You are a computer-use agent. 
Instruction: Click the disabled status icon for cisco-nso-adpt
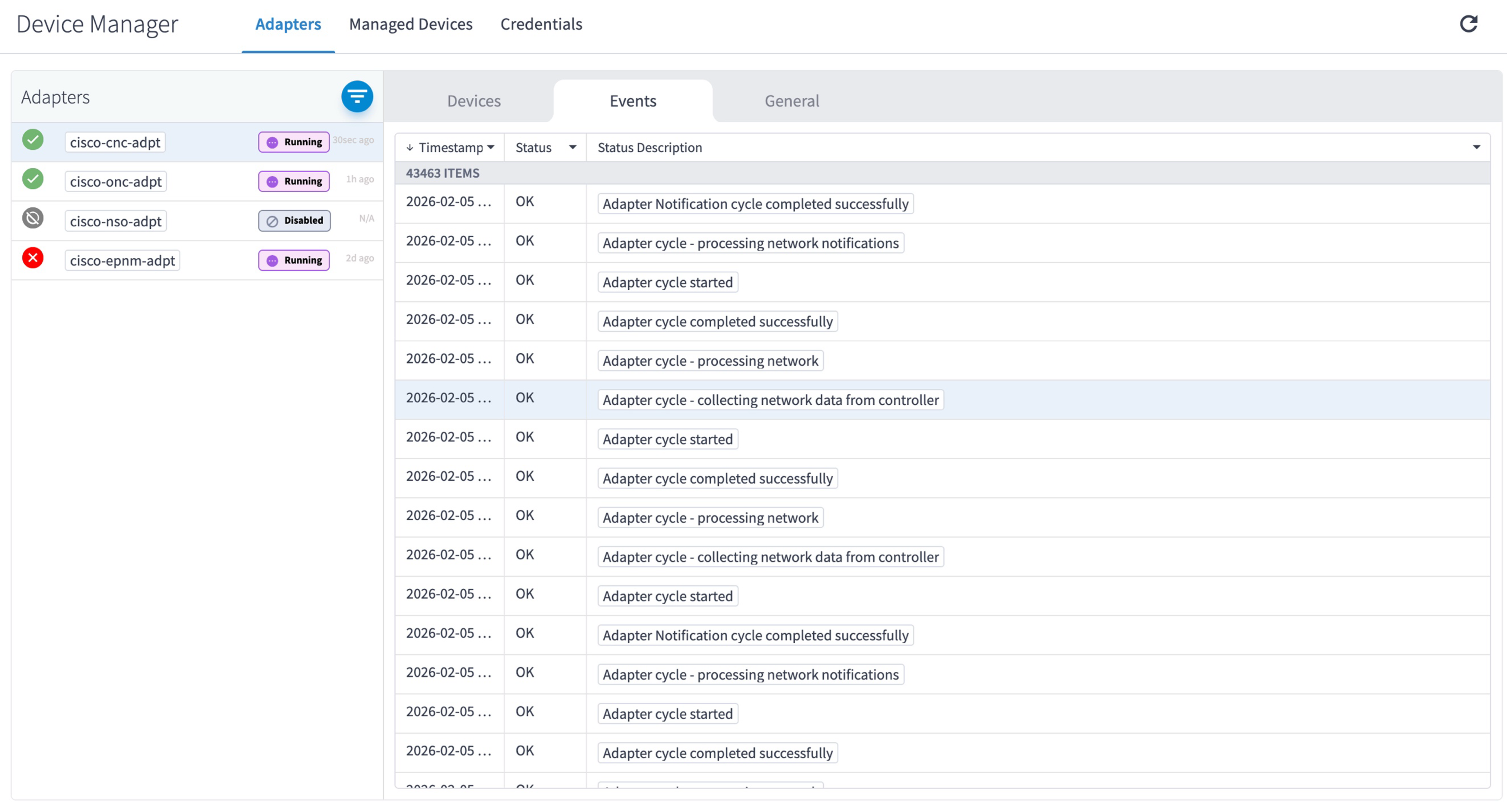(33, 218)
